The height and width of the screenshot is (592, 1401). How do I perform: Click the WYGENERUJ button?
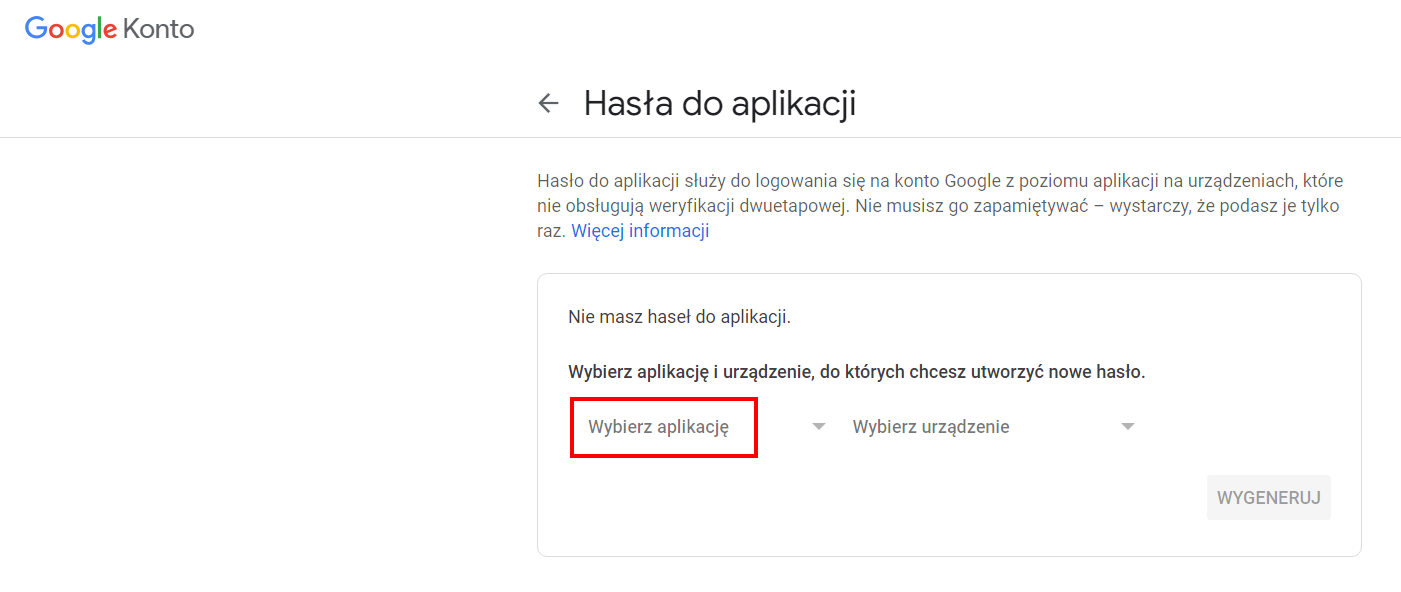point(1269,497)
